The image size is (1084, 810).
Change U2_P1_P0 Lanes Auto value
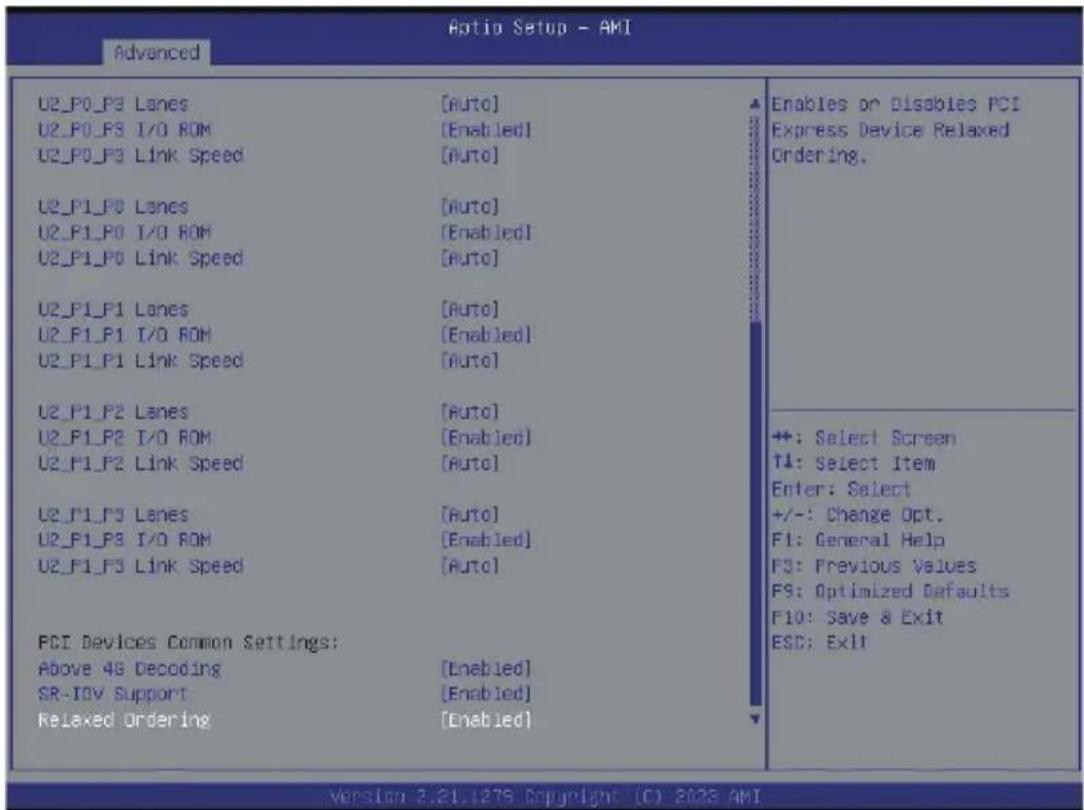[469, 207]
